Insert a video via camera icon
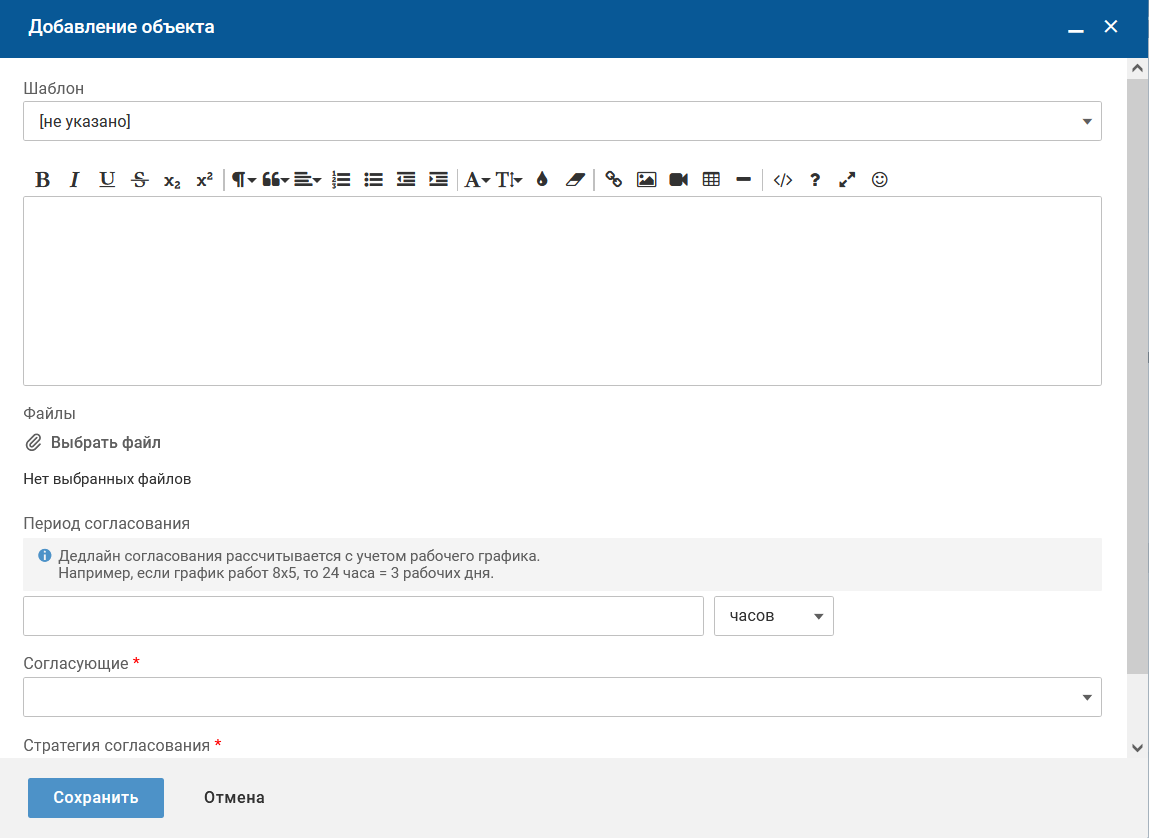This screenshot has height=838, width=1149. [679, 180]
